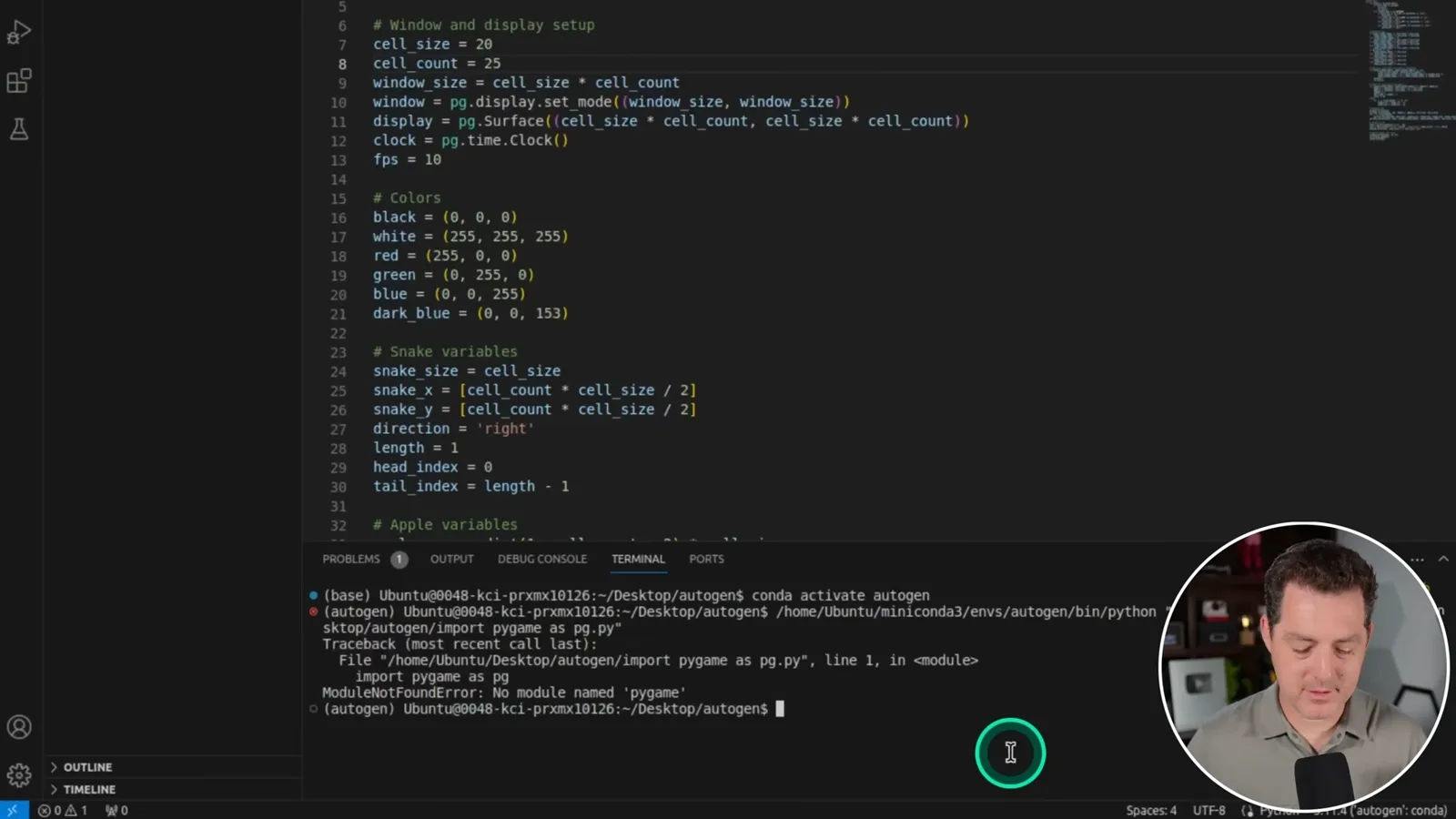Click line number 8 in gutter
This screenshot has height=819, width=1456.
click(x=342, y=64)
